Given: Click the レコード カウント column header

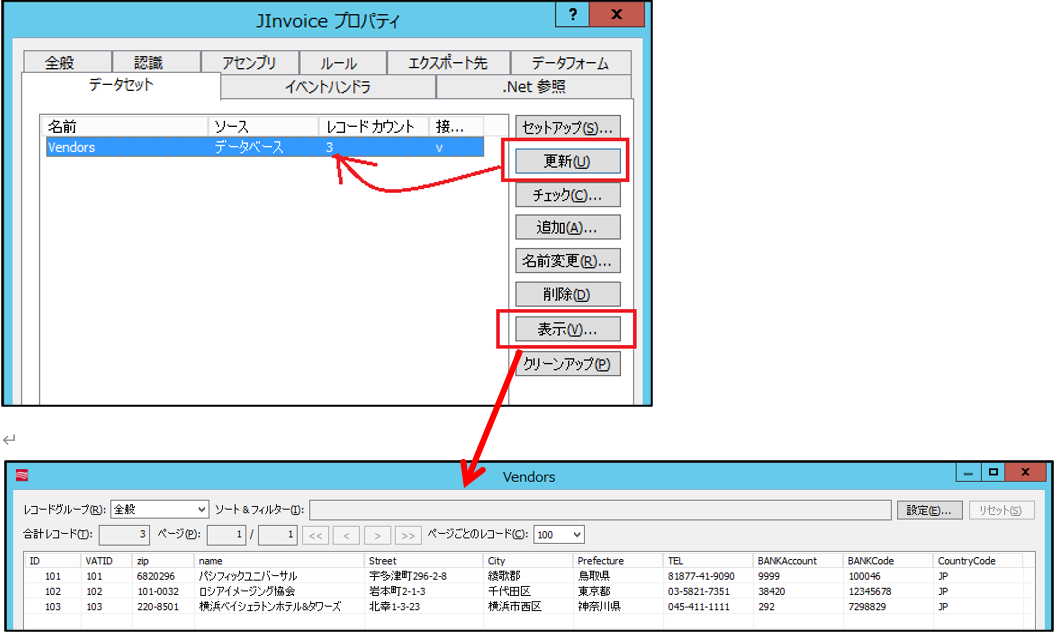Looking at the screenshot, I should (x=373, y=127).
